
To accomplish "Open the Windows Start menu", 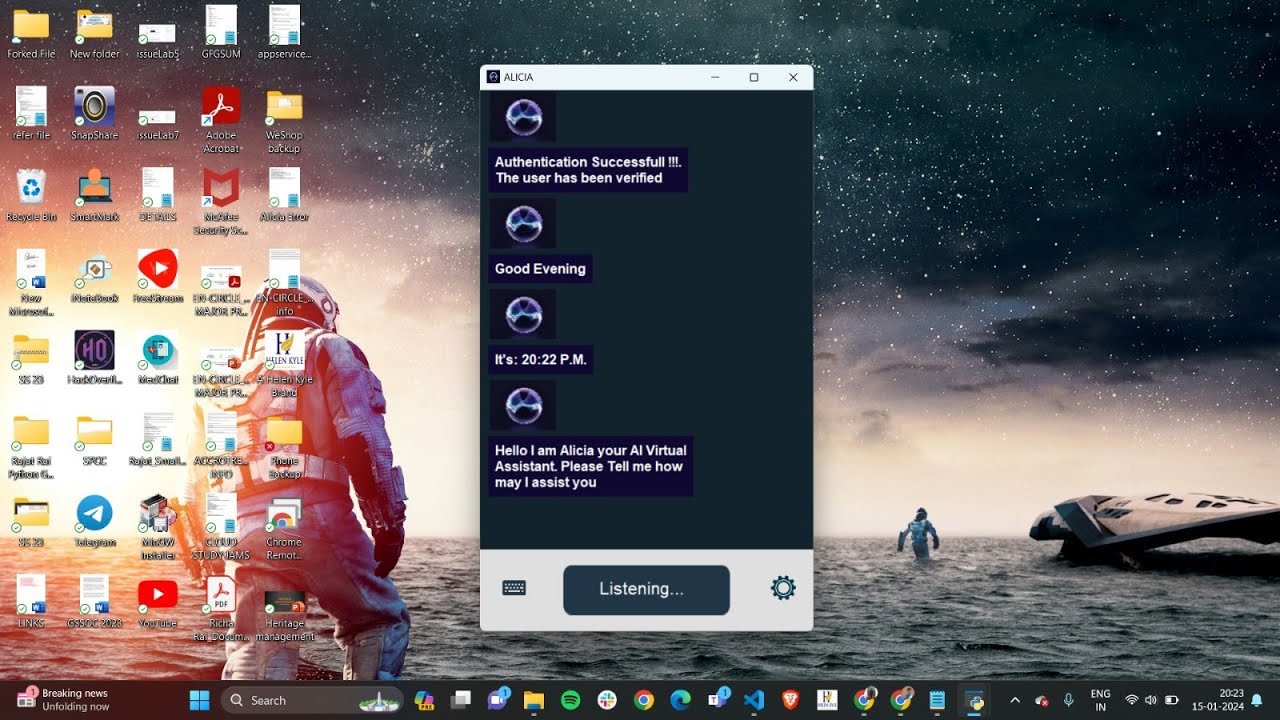I will [x=200, y=700].
